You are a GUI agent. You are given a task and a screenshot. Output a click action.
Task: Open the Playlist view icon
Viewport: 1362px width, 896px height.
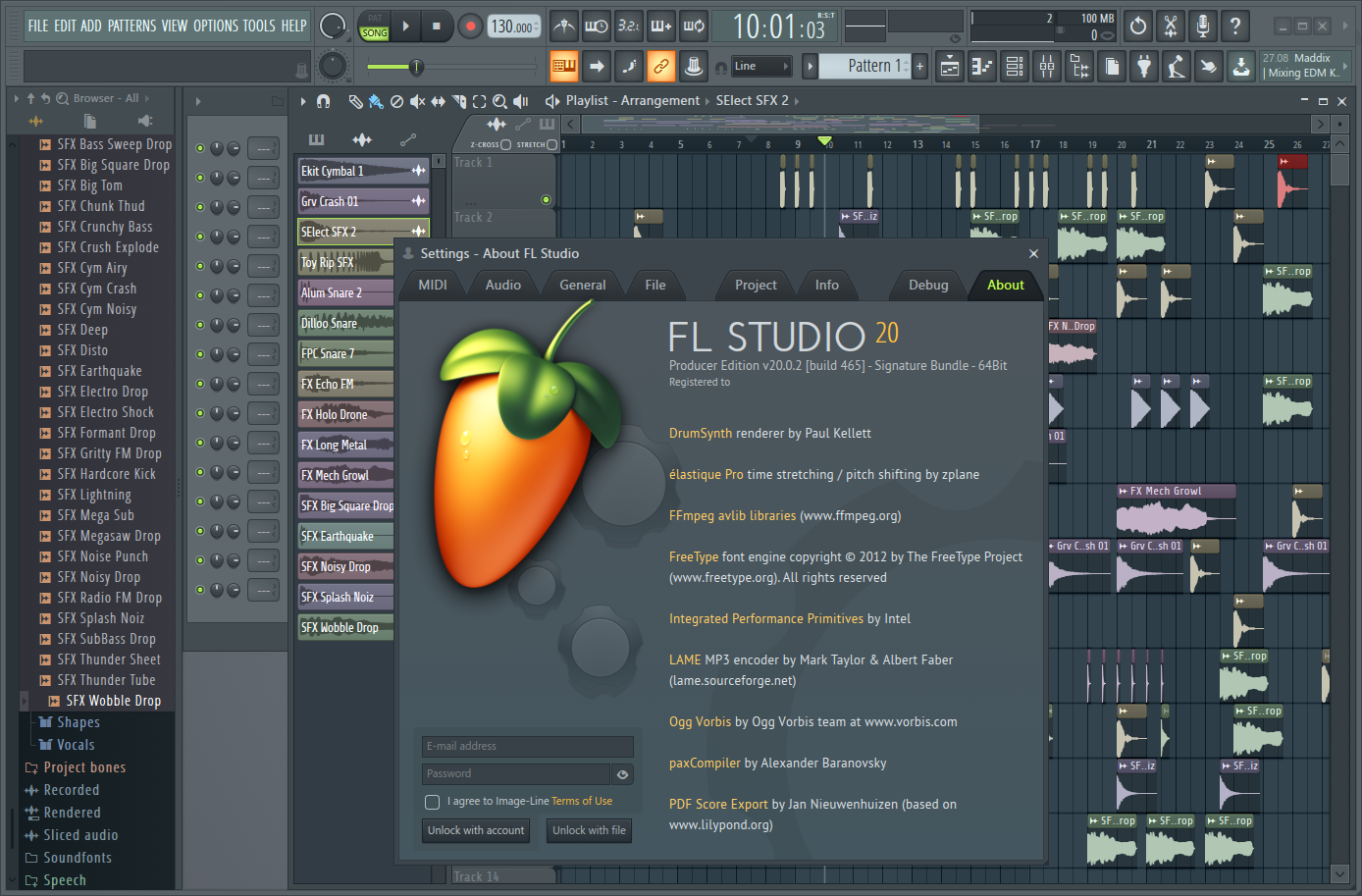950,67
